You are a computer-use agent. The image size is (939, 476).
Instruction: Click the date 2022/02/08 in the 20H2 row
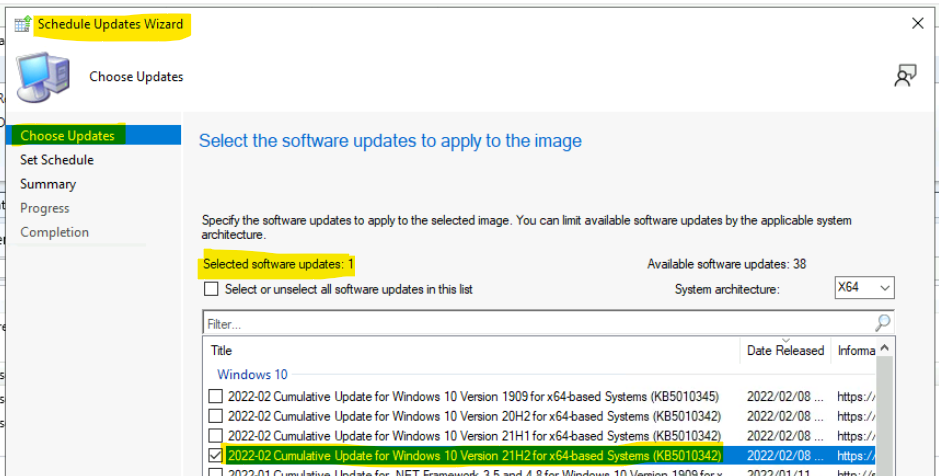pyautogui.click(x=785, y=416)
